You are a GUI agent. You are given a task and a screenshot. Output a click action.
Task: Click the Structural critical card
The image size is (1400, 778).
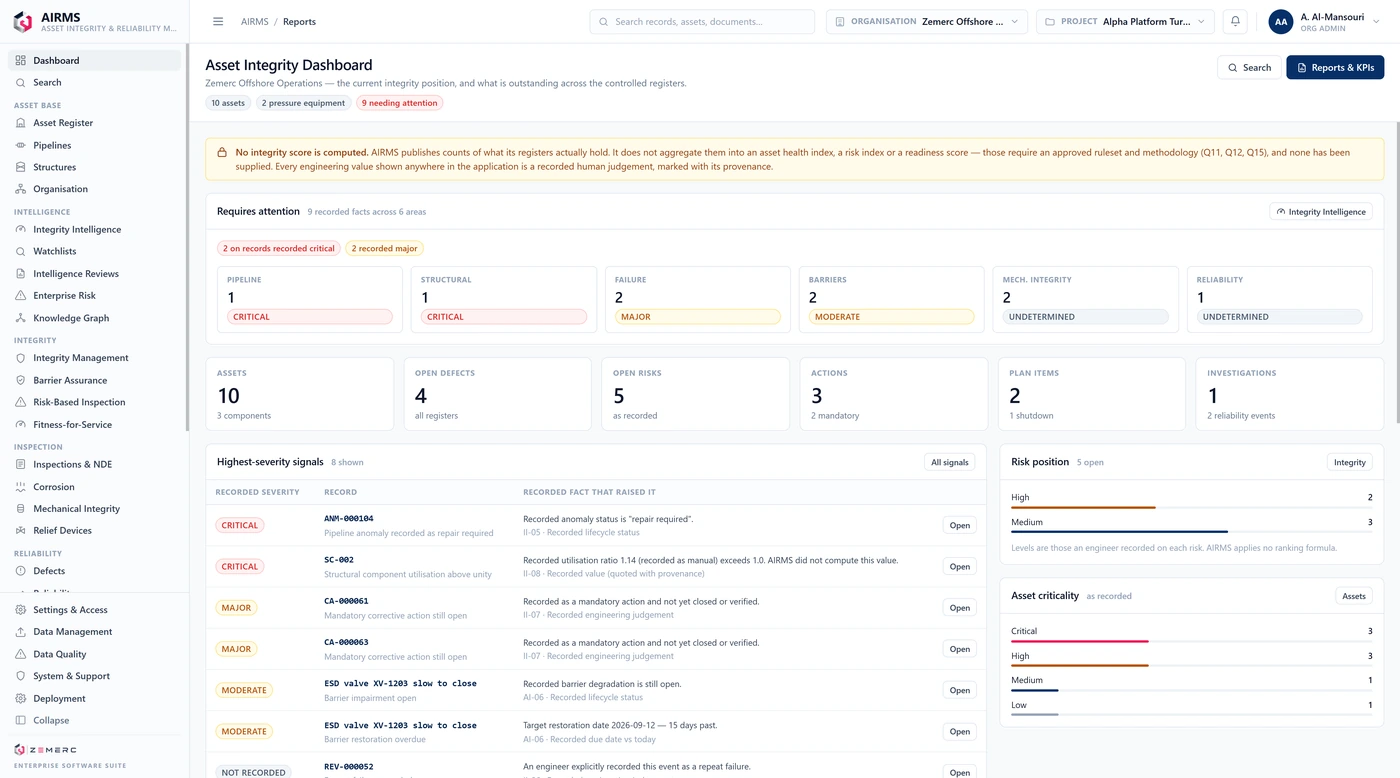pyautogui.click(x=504, y=299)
